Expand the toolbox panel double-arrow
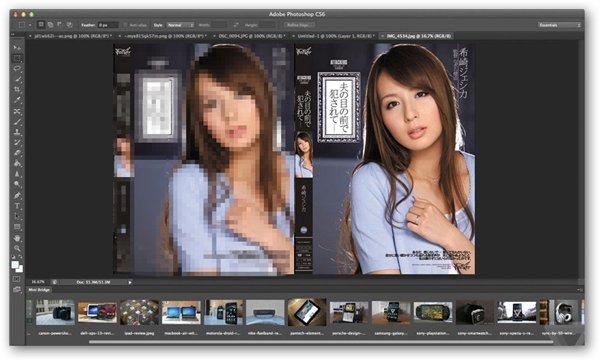Viewport: 600px width, 361px height. pos(13,34)
